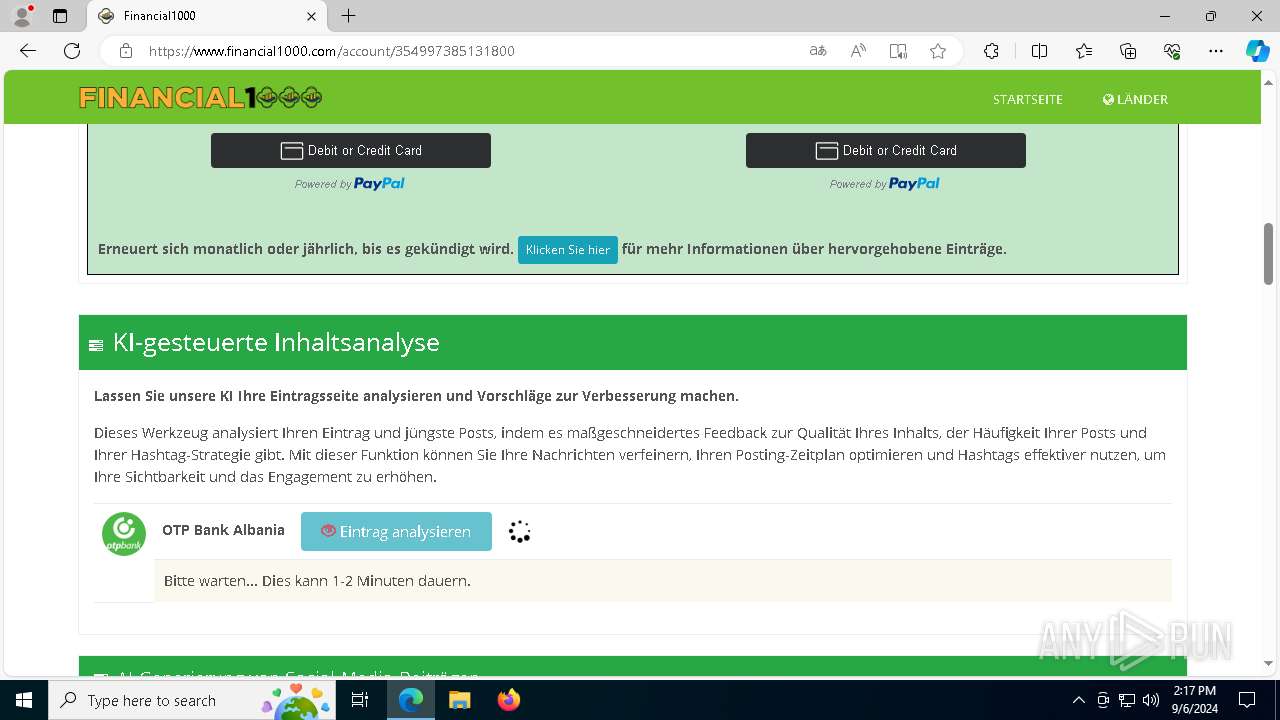The height and width of the screenshot is (720, 1280).
Task: Click the Edge icon on taskbar
Action: (411, 700)
